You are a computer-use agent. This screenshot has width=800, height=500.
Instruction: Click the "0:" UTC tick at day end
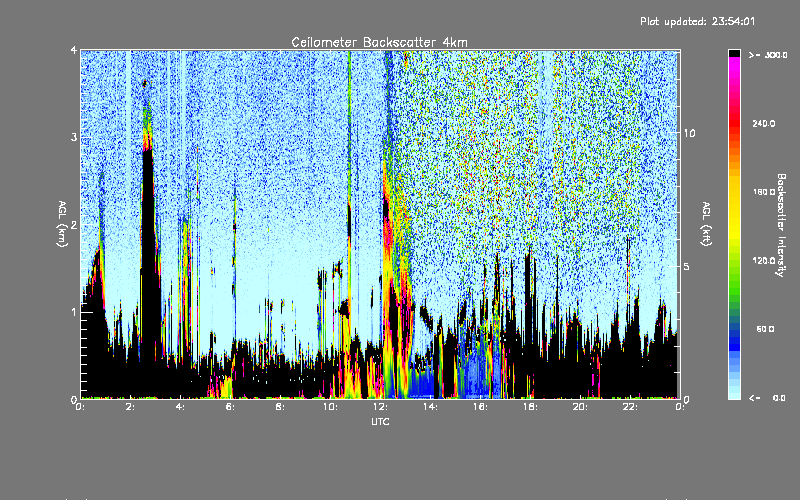point(679,407)
